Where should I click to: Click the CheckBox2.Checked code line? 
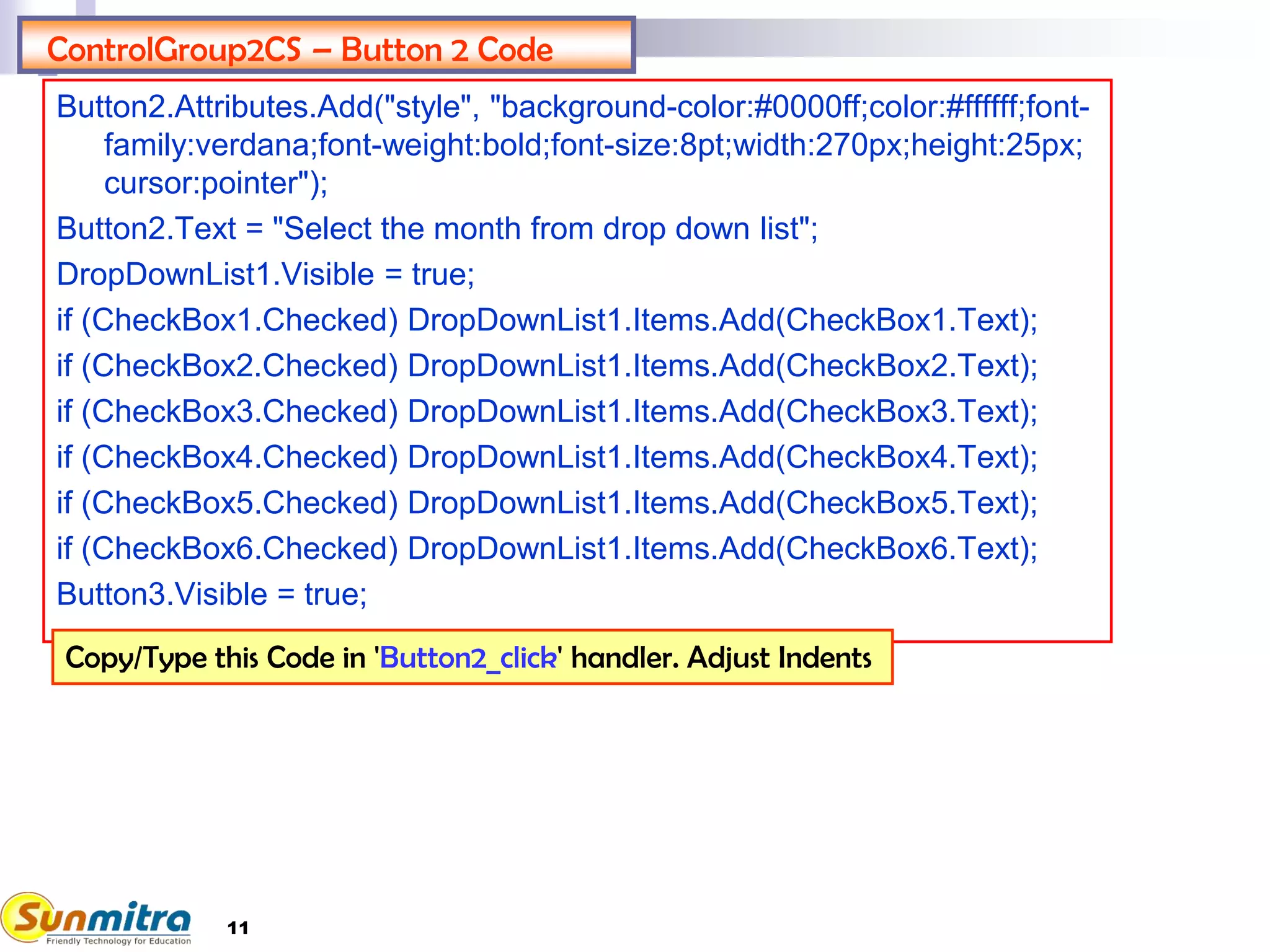click(547, 366)
